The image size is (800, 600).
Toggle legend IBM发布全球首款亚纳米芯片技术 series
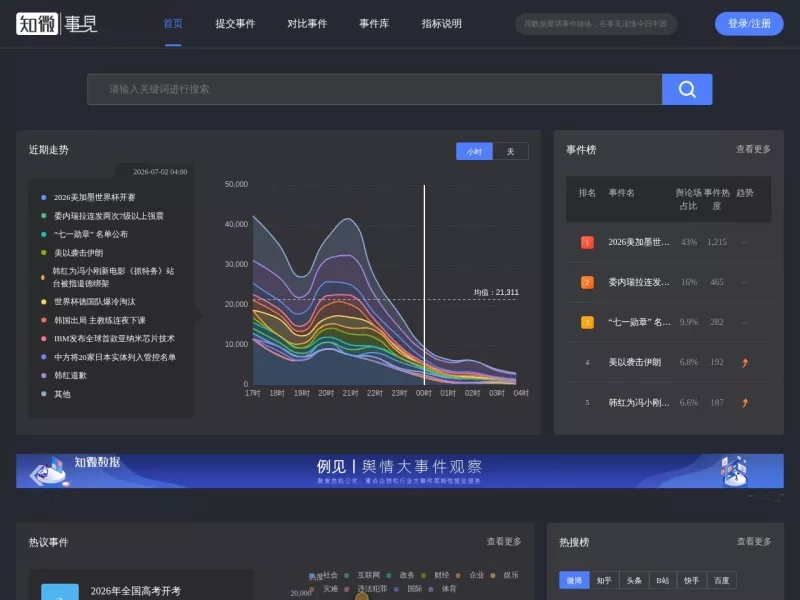point(108,338)
